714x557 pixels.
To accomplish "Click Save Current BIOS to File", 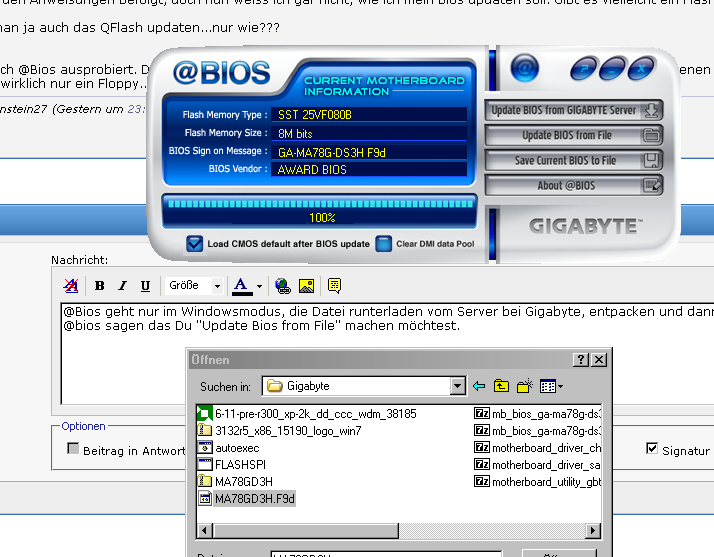I will (573, 160).
